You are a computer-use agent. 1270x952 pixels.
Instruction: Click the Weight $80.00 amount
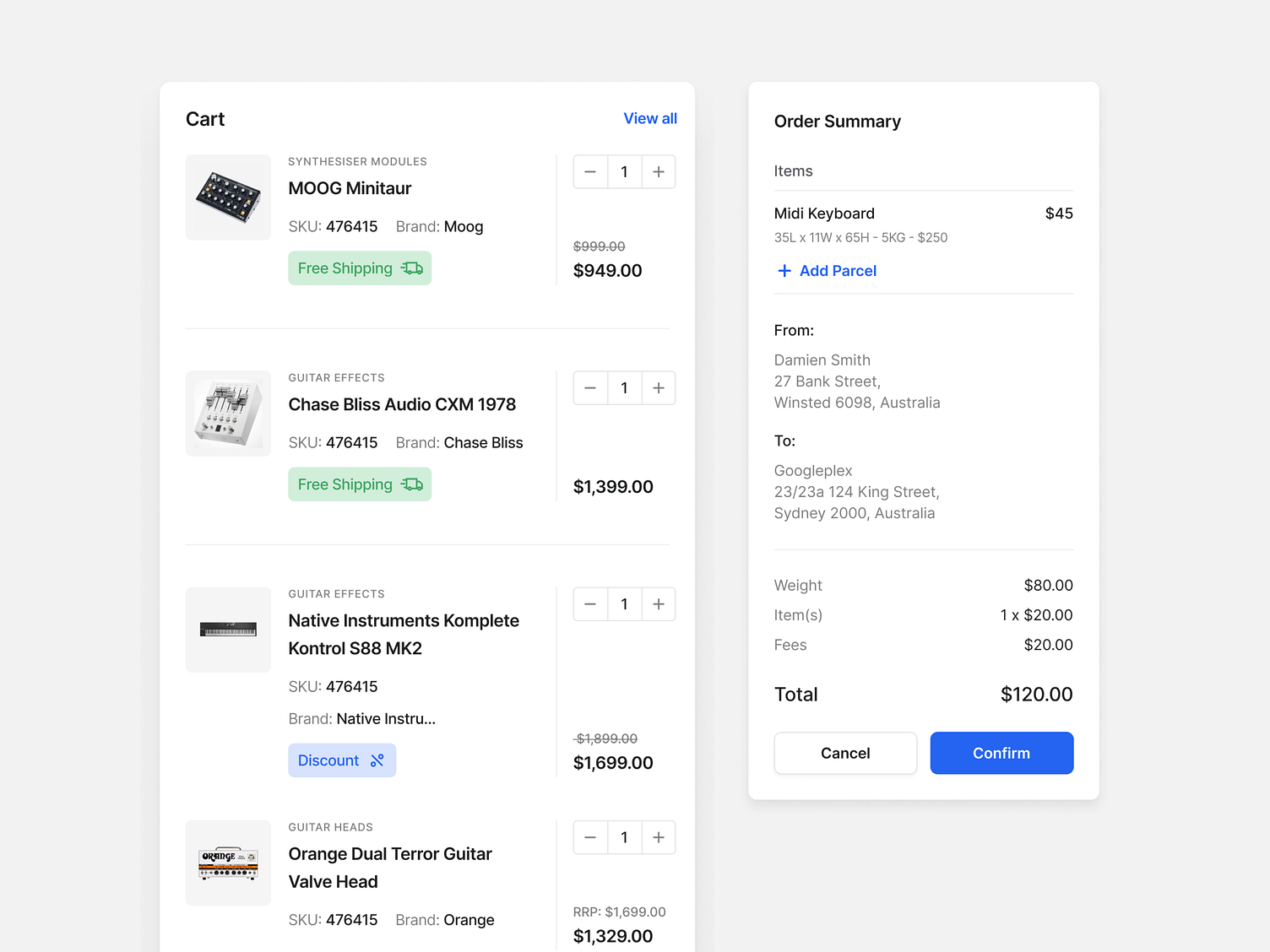(1048, 586)
